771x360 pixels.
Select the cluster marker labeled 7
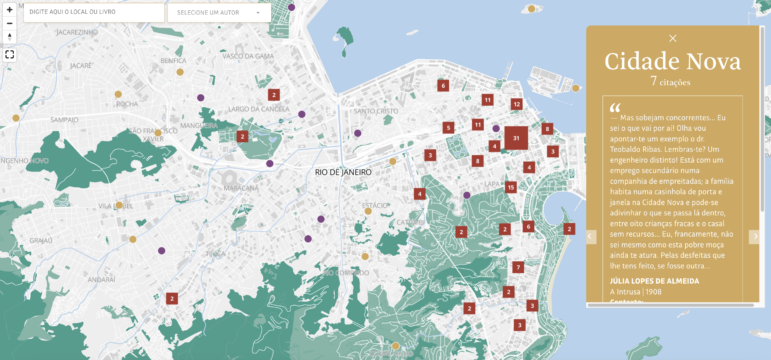(517, 267)
